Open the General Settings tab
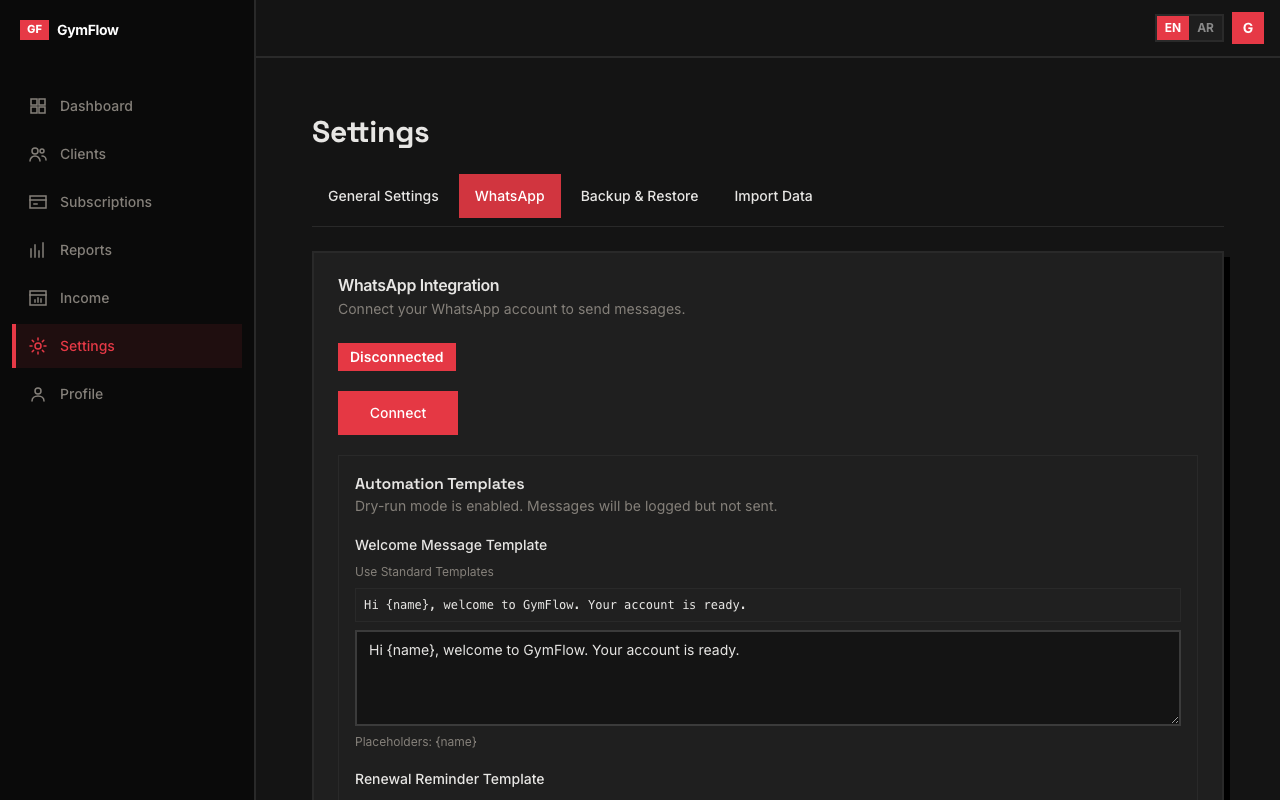 pyautogui.click(x=383, y=196)
